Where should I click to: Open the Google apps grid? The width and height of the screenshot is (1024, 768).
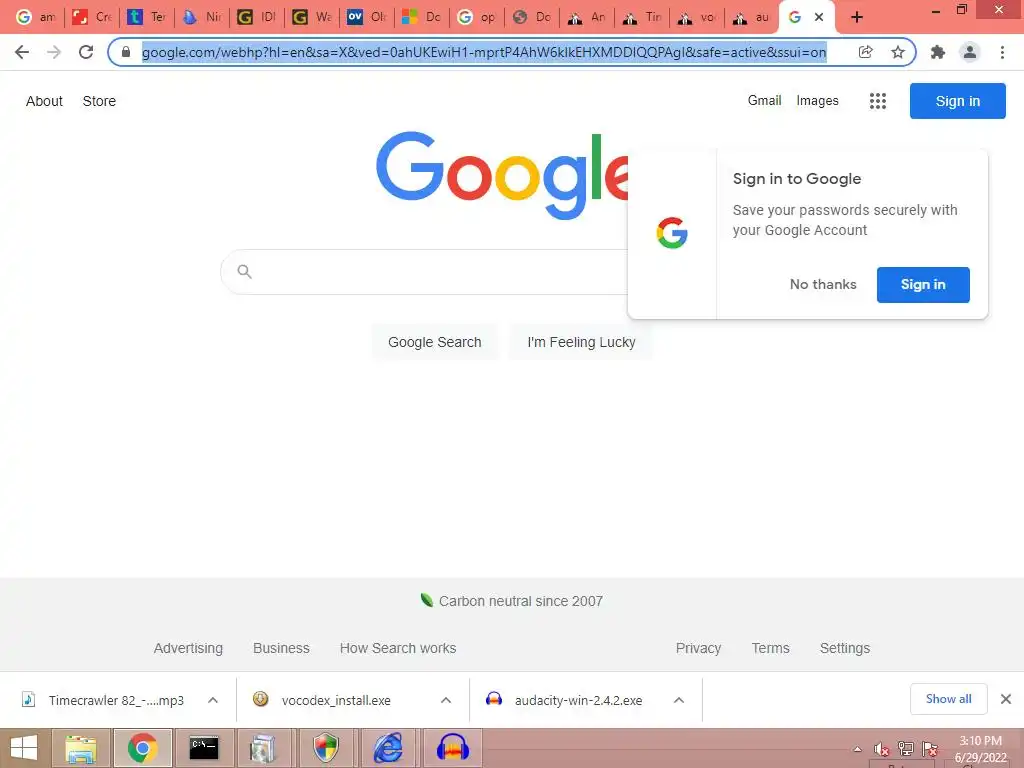click(878, 101)
